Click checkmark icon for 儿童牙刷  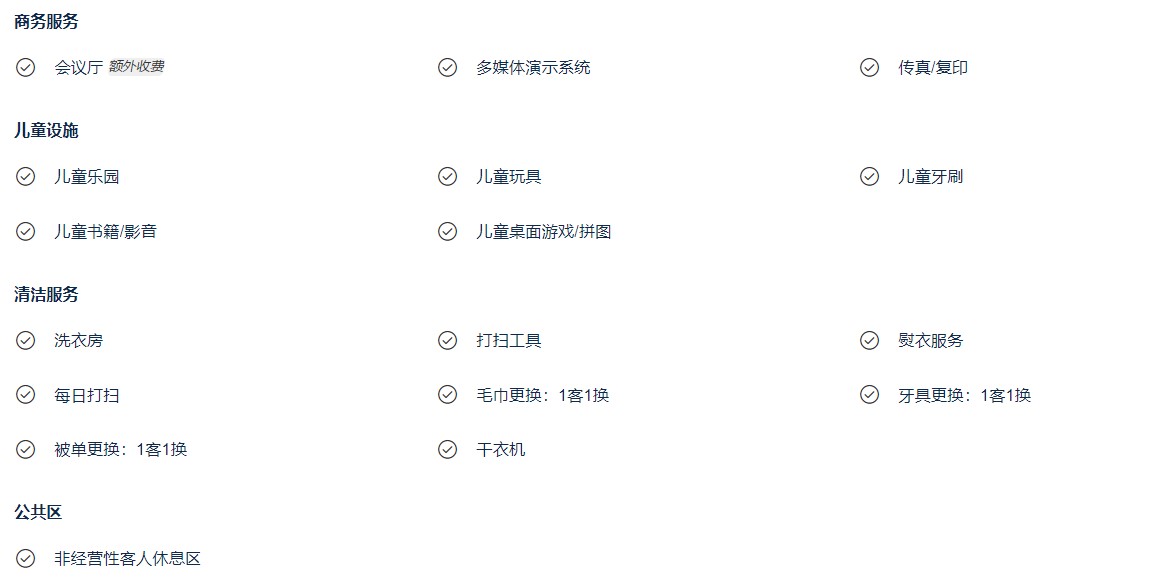pos(869,176)
